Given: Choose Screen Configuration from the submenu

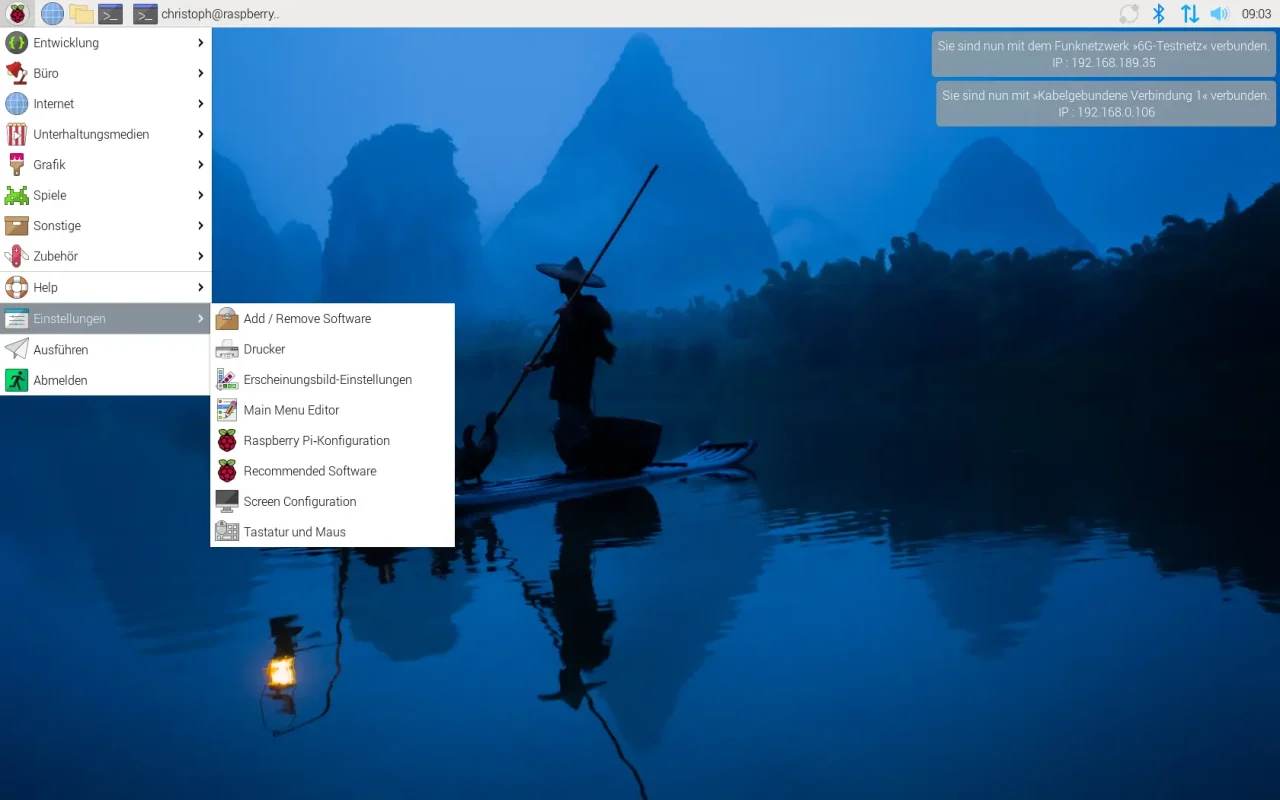Looking at the screenshot, I should pyautogui.click(x=299, y=502).
